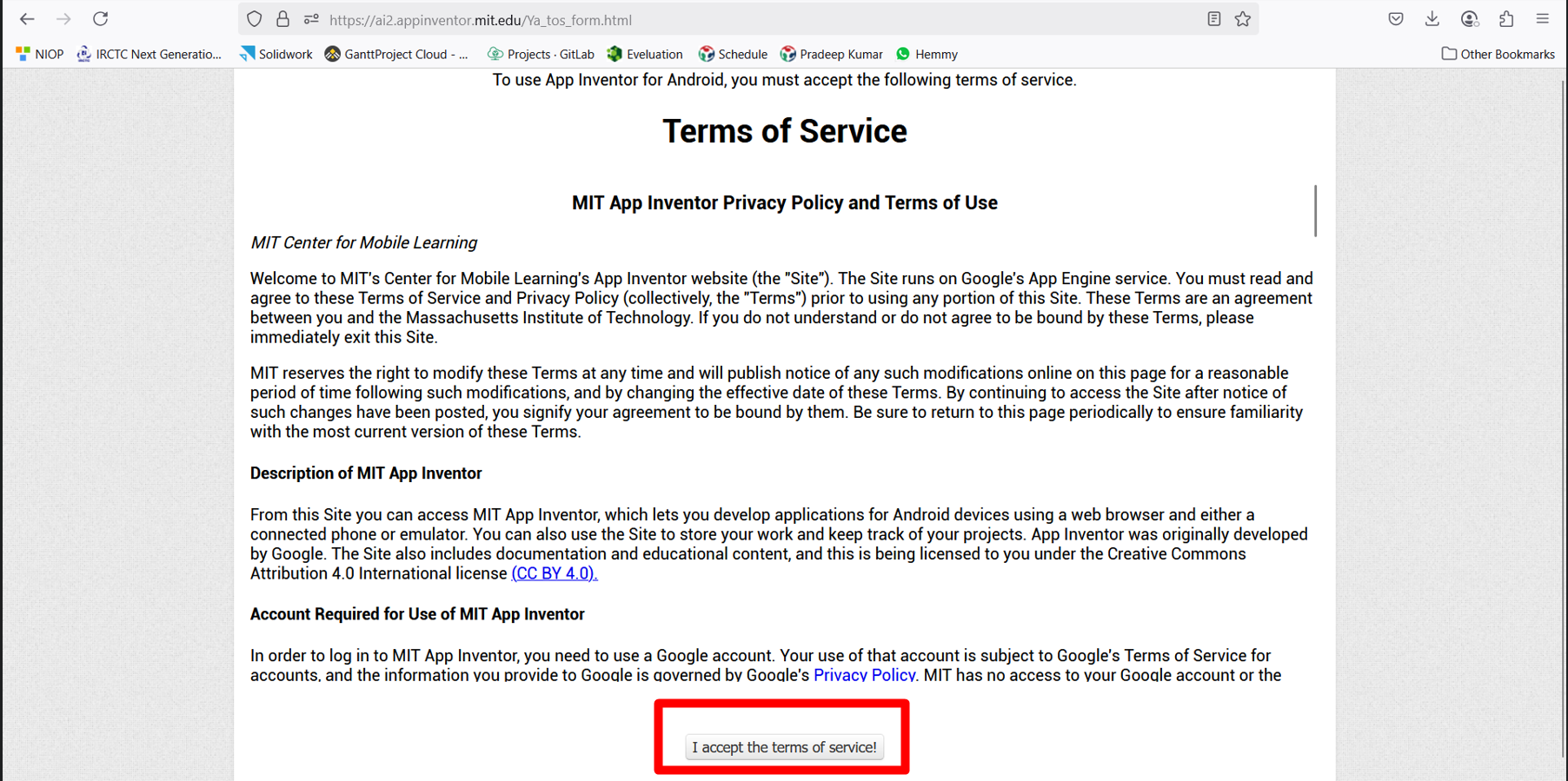Open the Hemmy bookmark
Screen dimensions: 1568x781
(927, 54)
